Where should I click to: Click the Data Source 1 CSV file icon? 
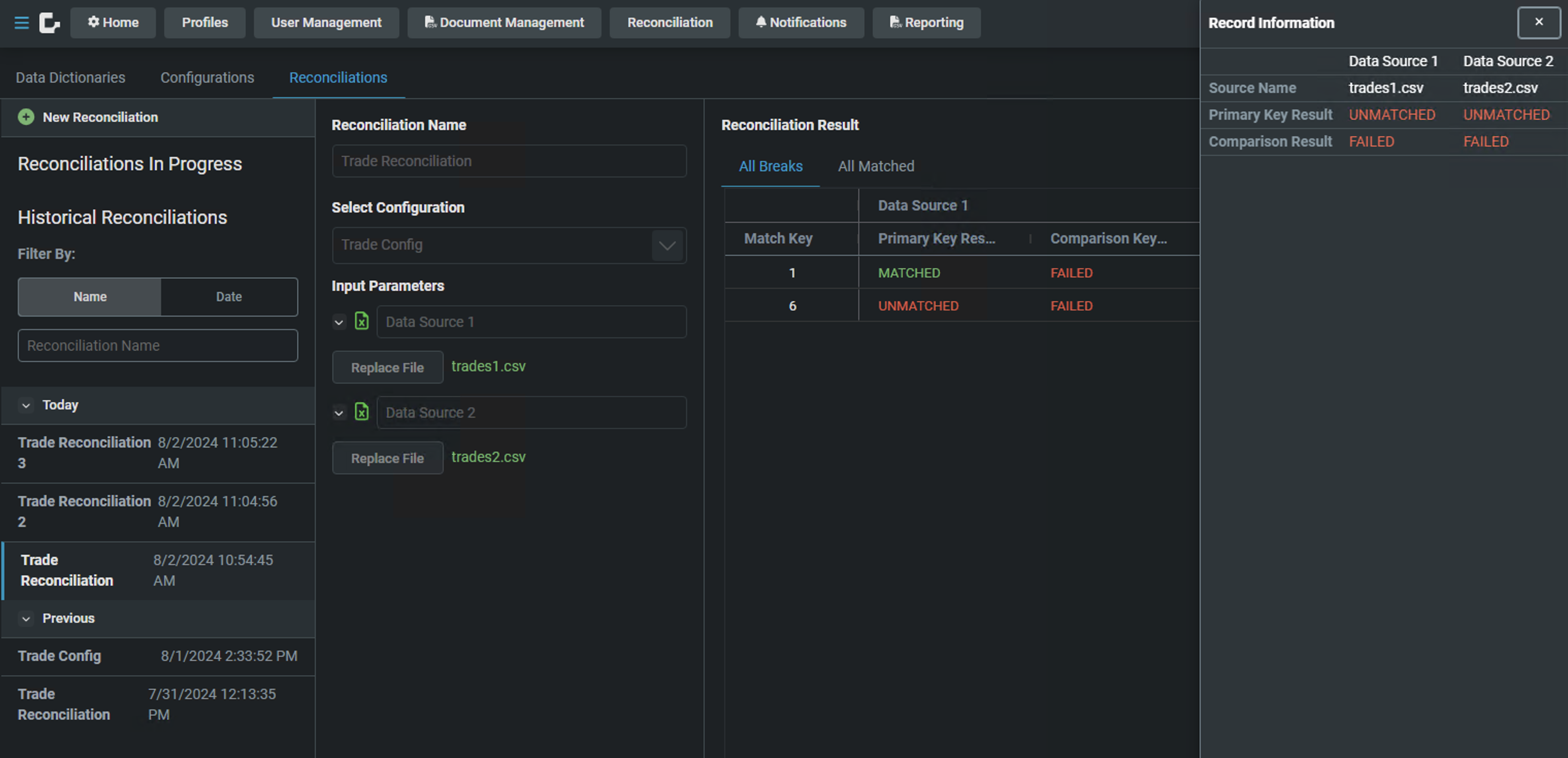click(362, 321)
